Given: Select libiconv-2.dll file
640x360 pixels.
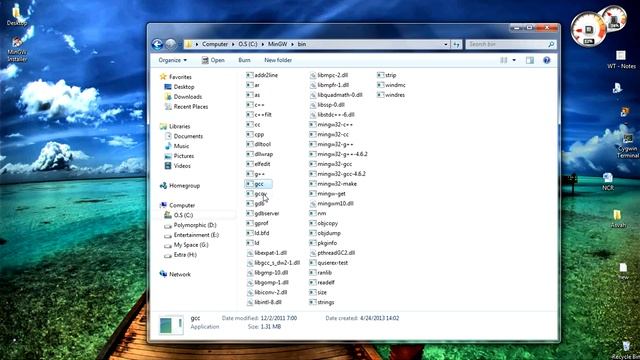Looking at the screenshot, I should [267, 292].
